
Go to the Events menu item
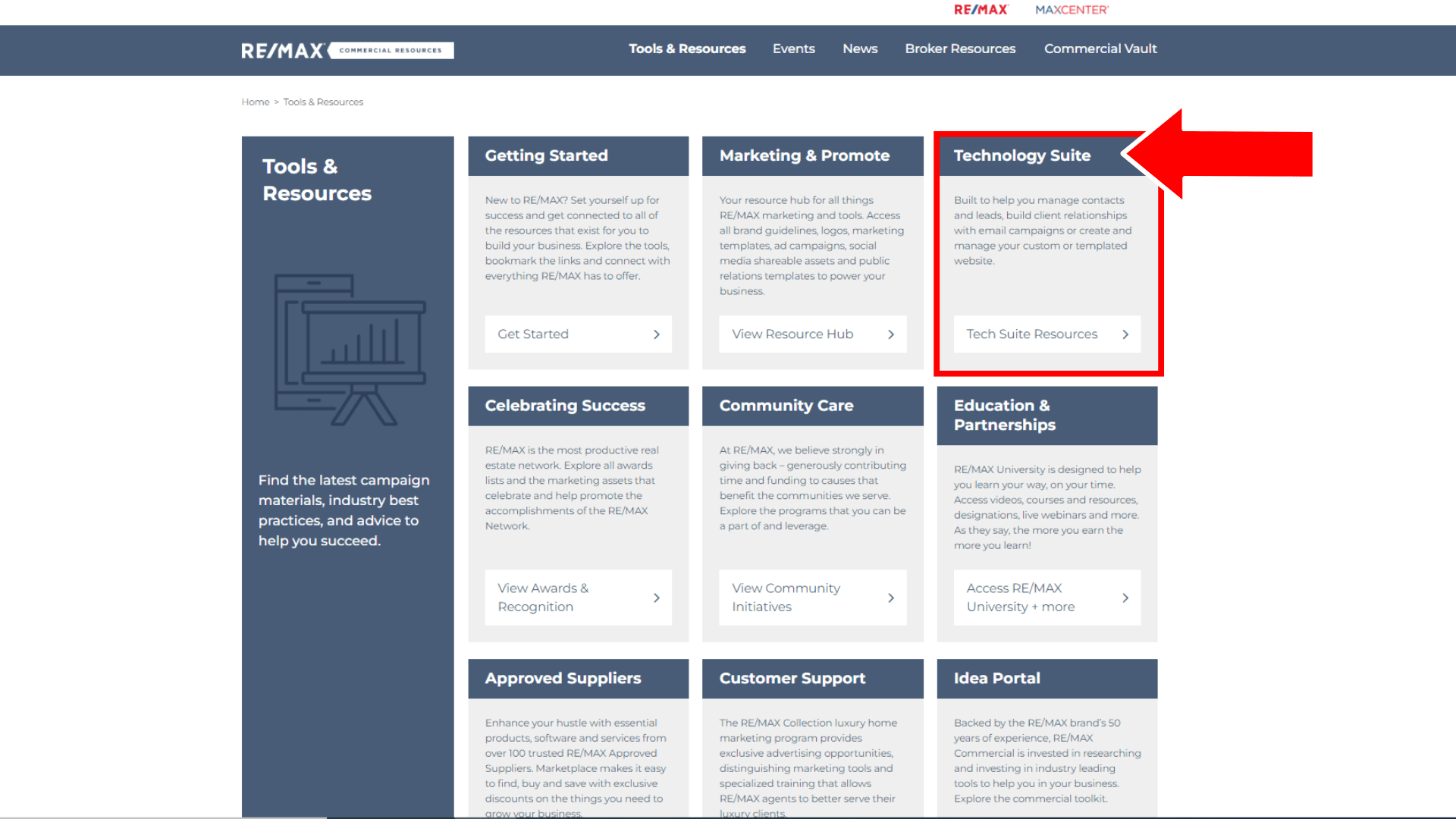point(793,49)
